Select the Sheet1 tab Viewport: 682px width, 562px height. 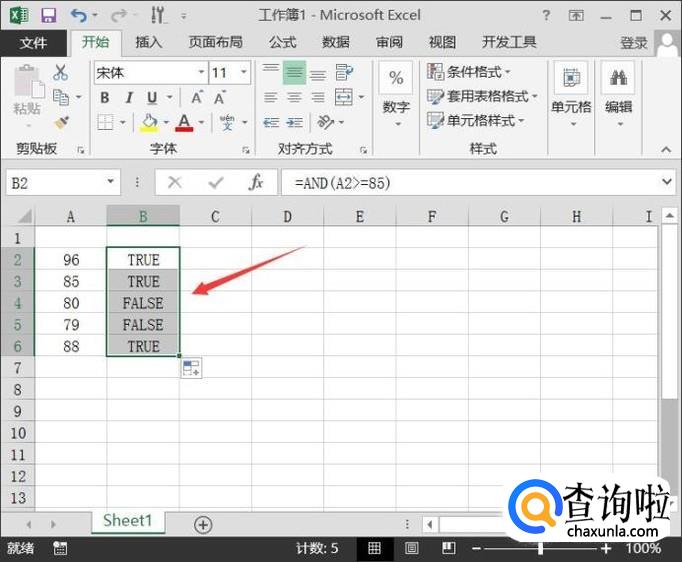127,521
